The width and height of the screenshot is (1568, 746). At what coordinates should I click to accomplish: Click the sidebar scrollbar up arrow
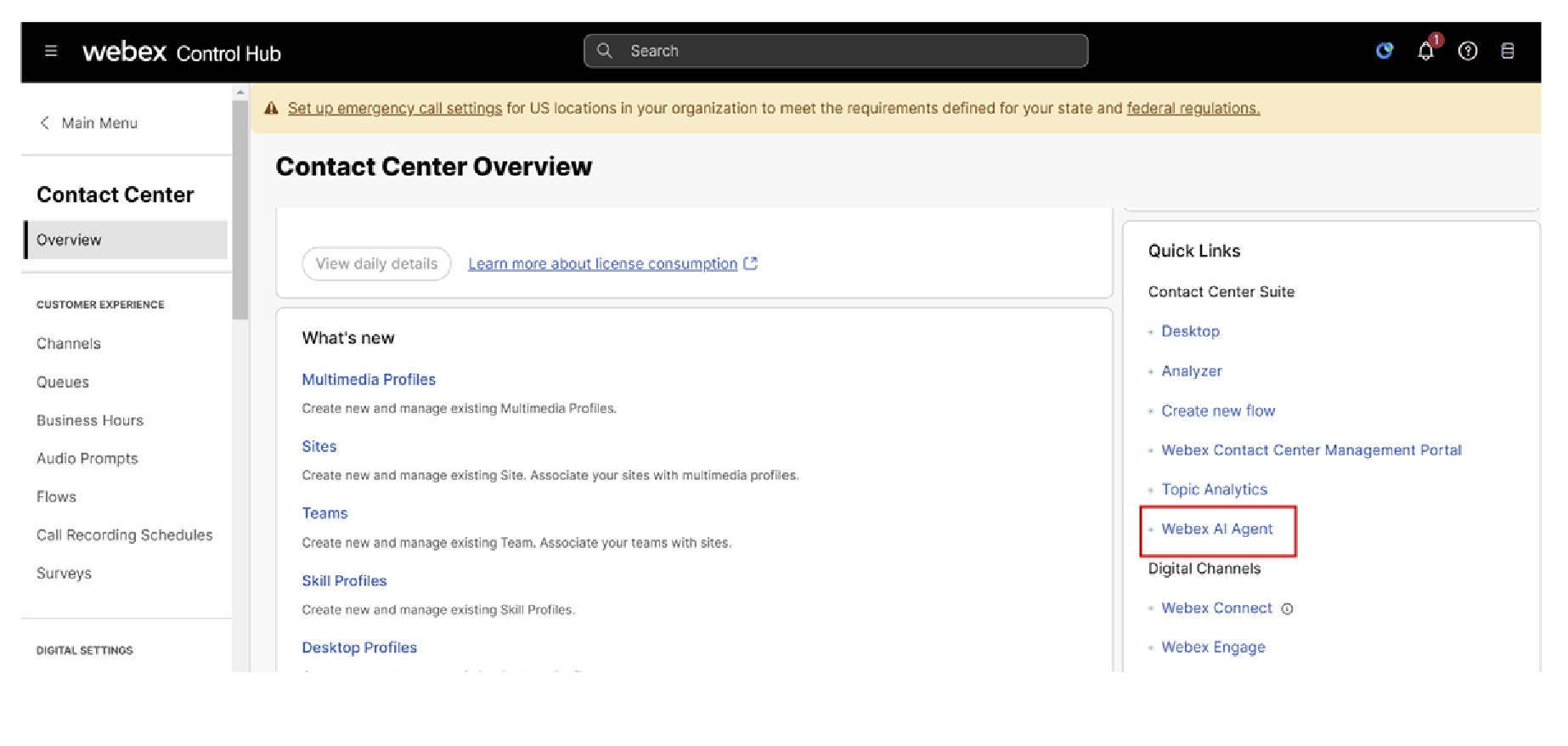click(x=240, y=92)
